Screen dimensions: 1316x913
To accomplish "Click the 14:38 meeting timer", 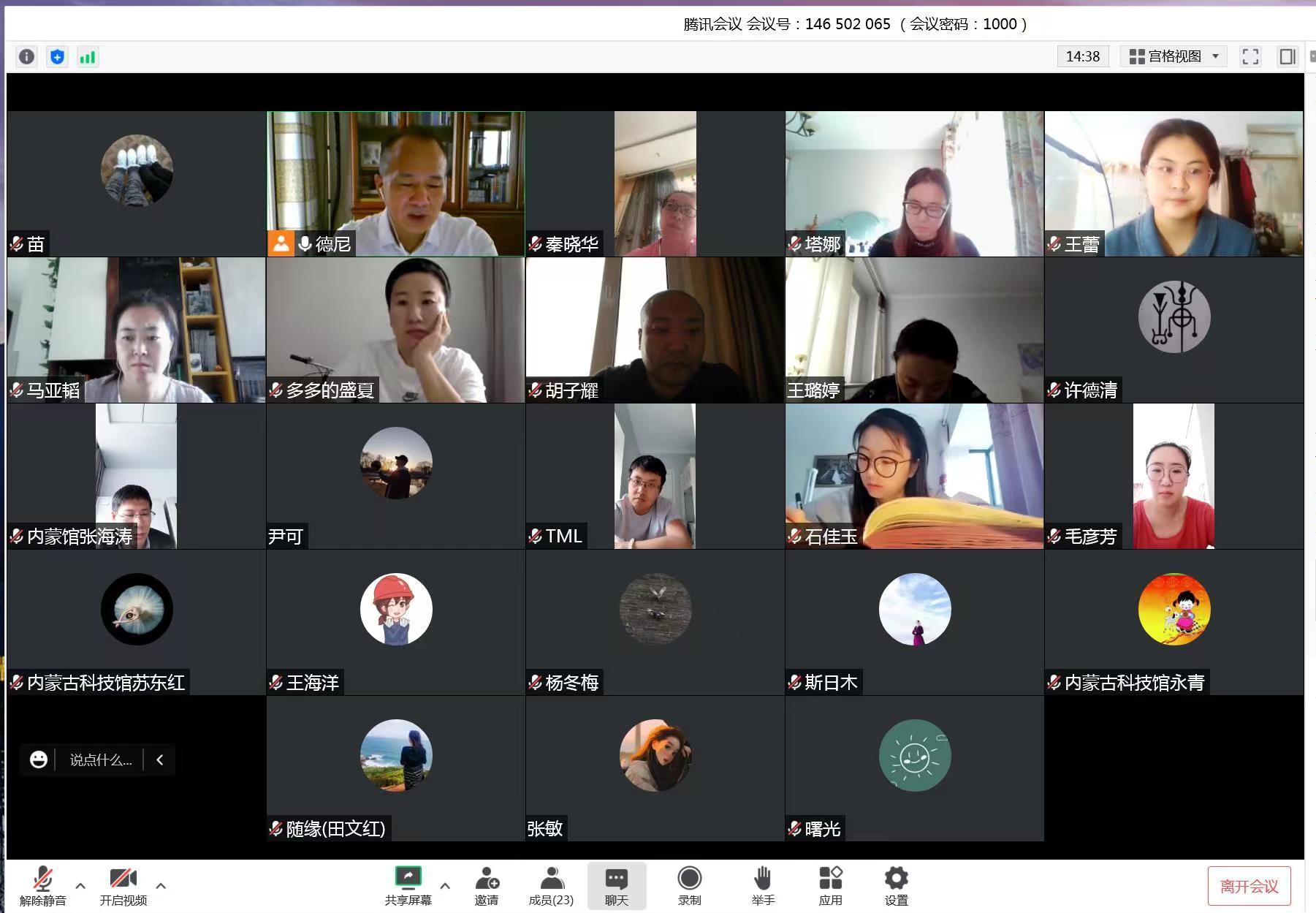I will 1082,56.
